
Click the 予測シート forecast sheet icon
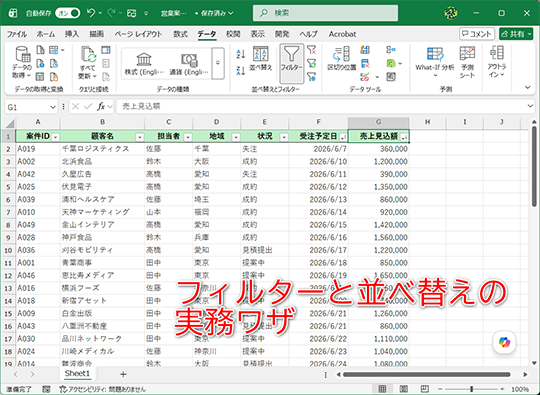coord(467,62)
